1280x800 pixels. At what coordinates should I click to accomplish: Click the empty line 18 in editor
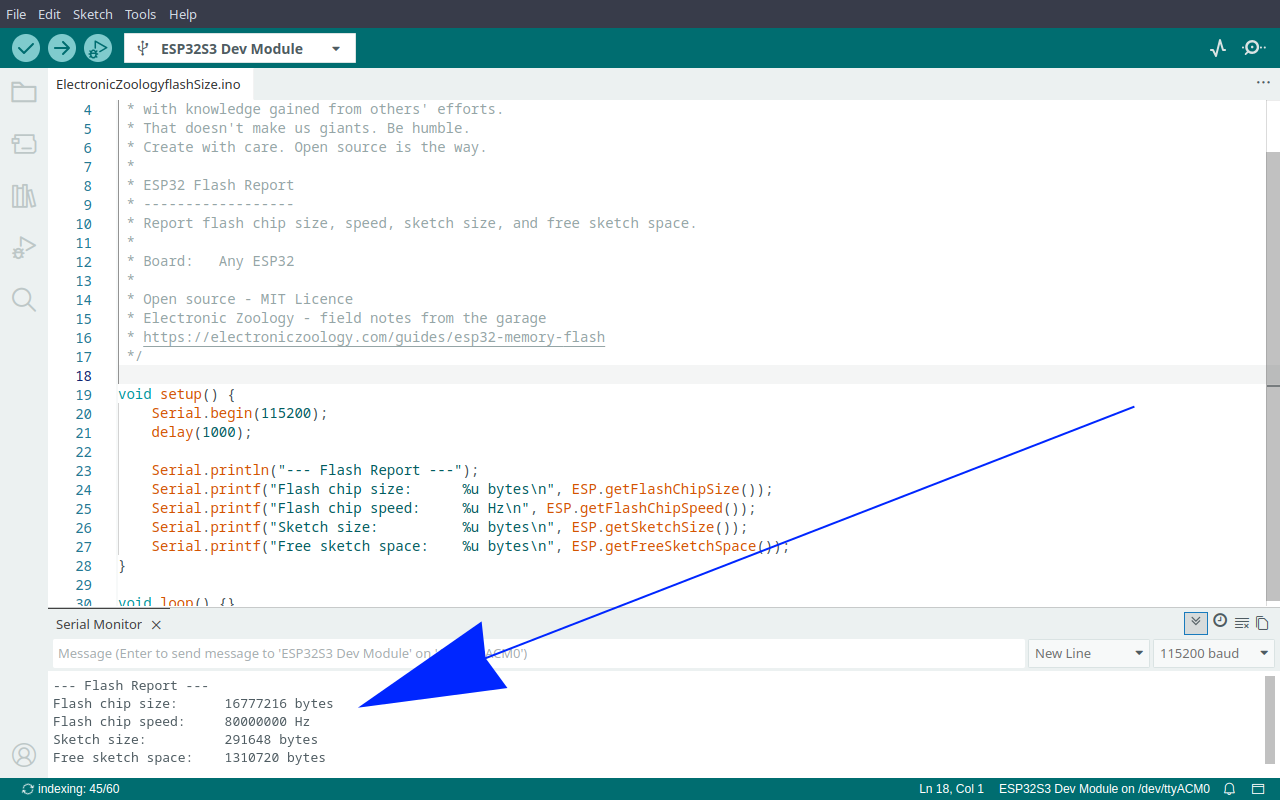coord(690,375)
